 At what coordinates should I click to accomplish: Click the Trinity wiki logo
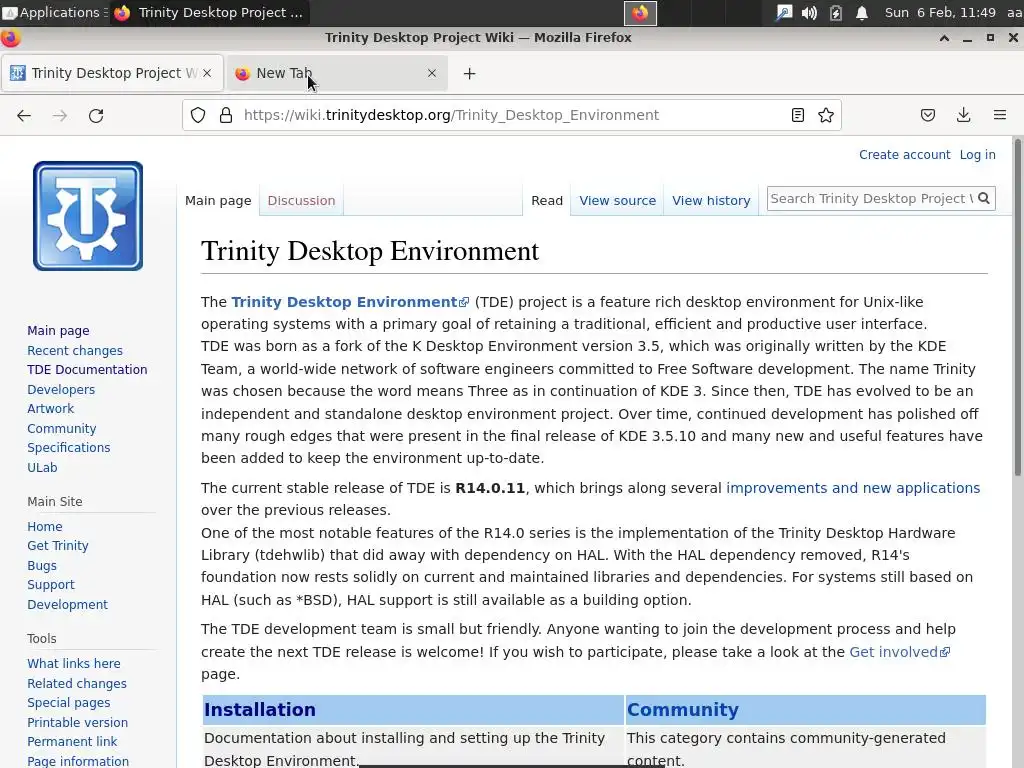pos(88,216)
